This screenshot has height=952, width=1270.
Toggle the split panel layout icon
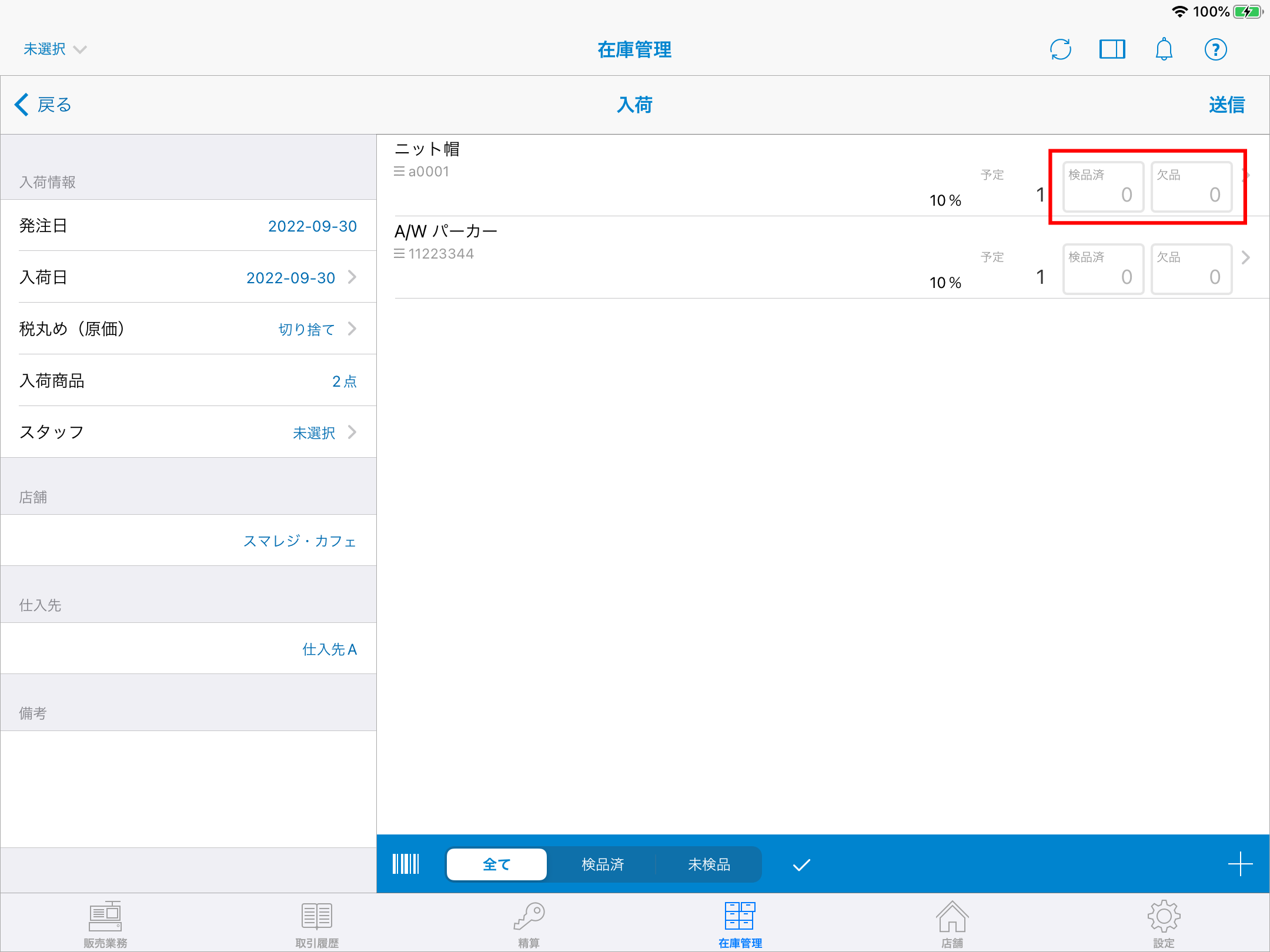click(1112, 49)
